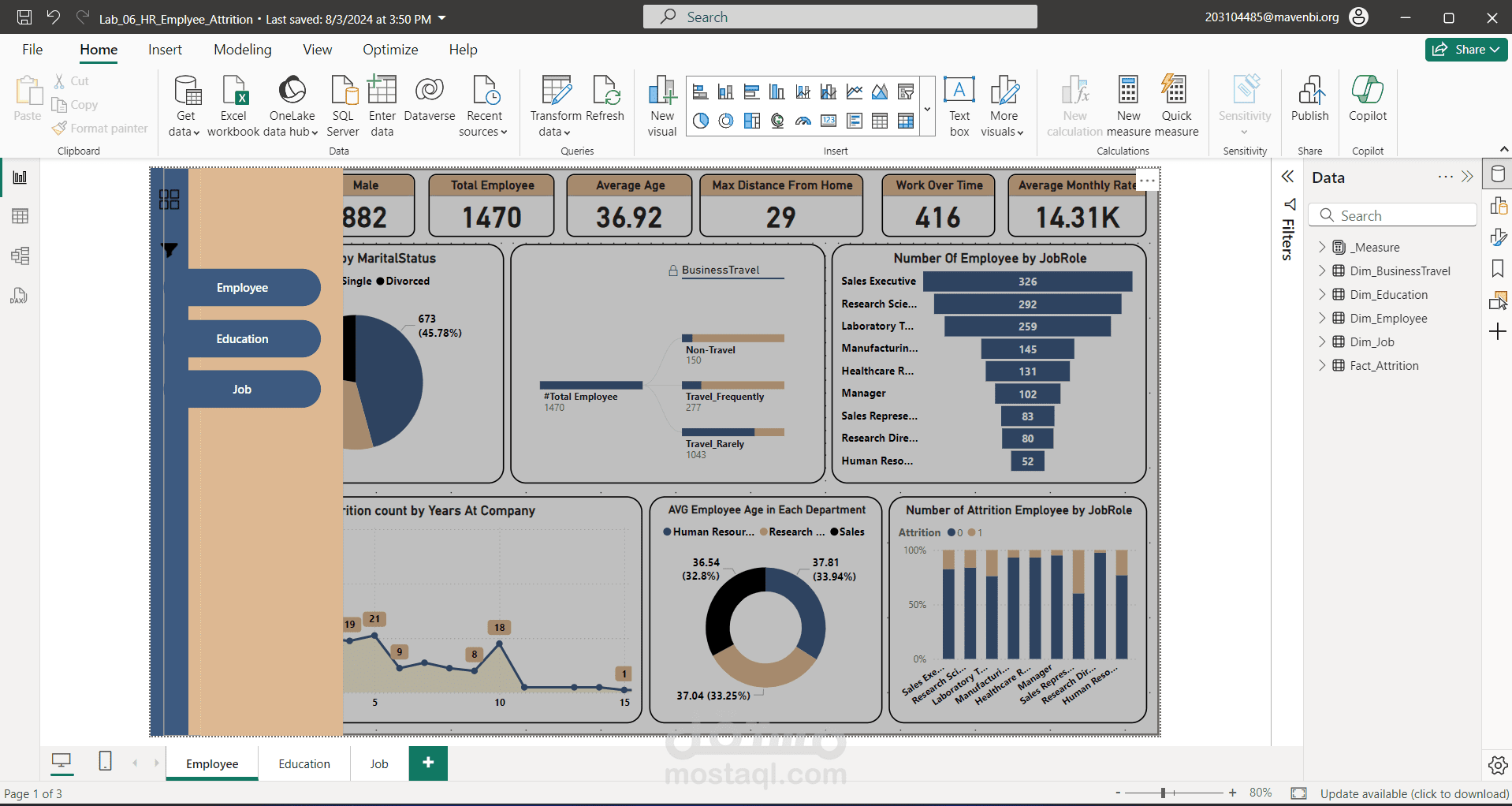
Task: Insert a stacked bar chart visual
Action: 700,93
